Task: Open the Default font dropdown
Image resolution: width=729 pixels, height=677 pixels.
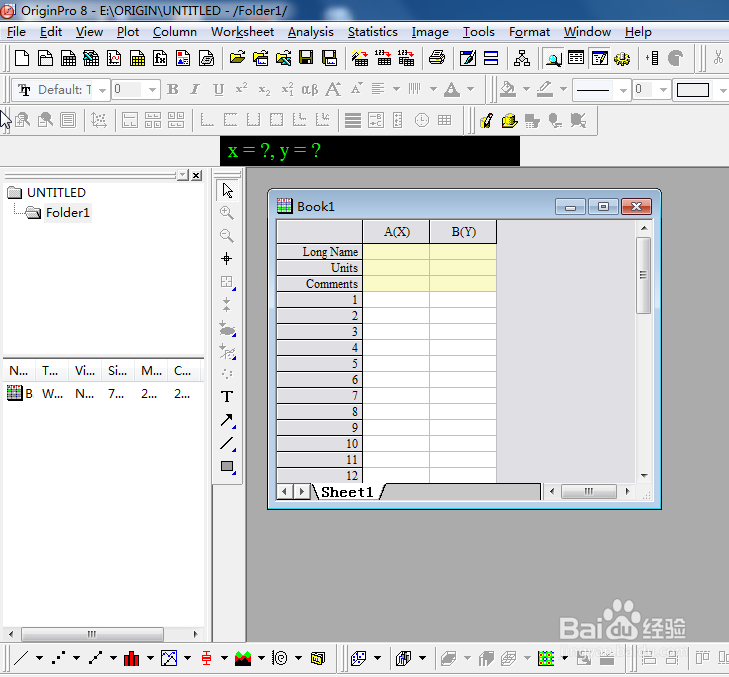Action: tap(102, 90)
